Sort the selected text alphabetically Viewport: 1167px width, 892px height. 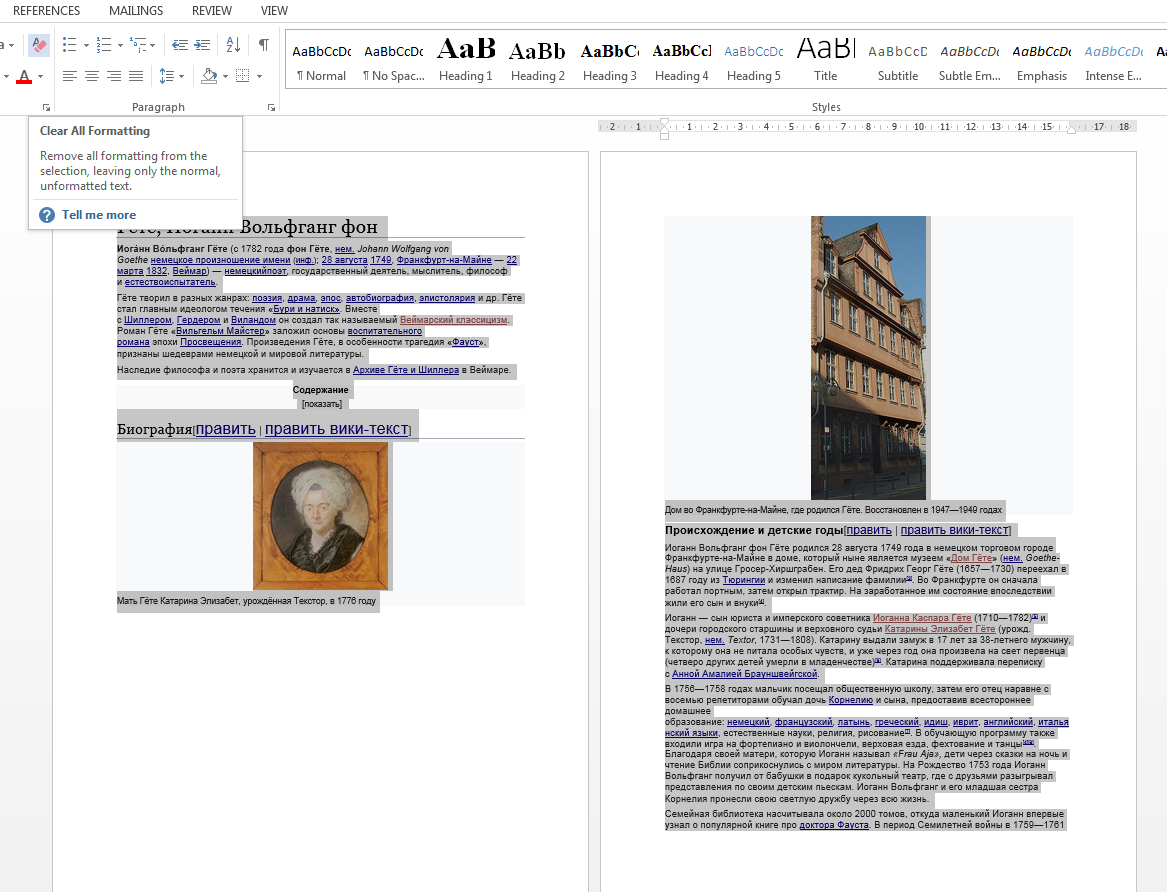point(233,45)
